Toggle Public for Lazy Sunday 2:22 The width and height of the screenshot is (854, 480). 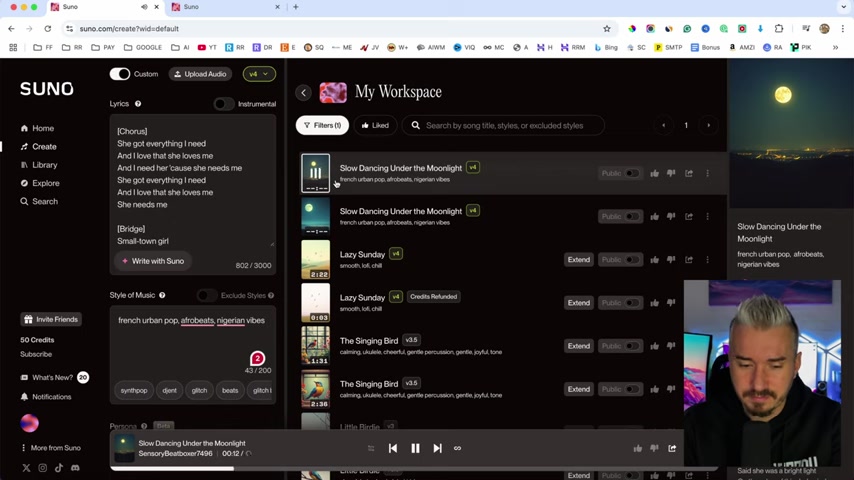(632, 259)
